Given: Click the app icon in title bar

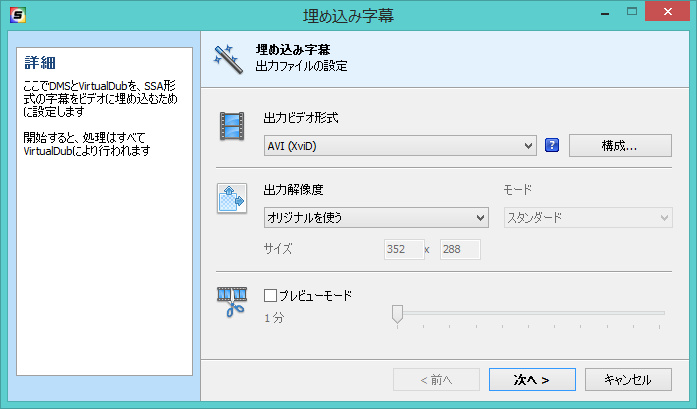Looking at the screenshot, I should 18,15.
